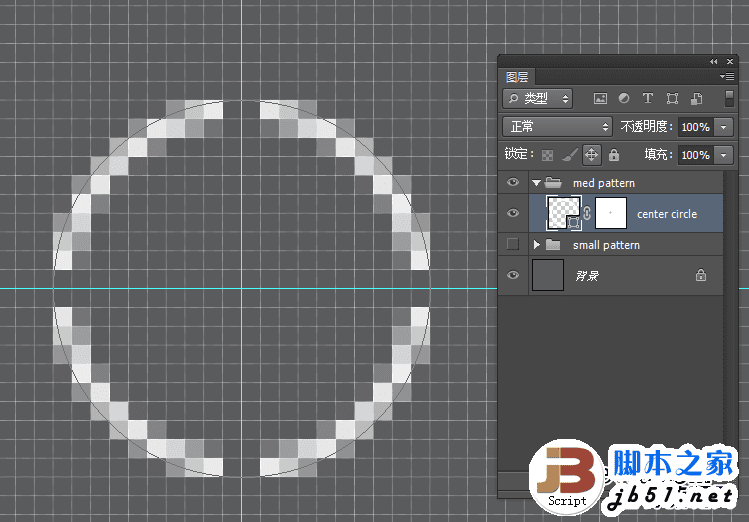Show the small pattern group

[513, 245]
